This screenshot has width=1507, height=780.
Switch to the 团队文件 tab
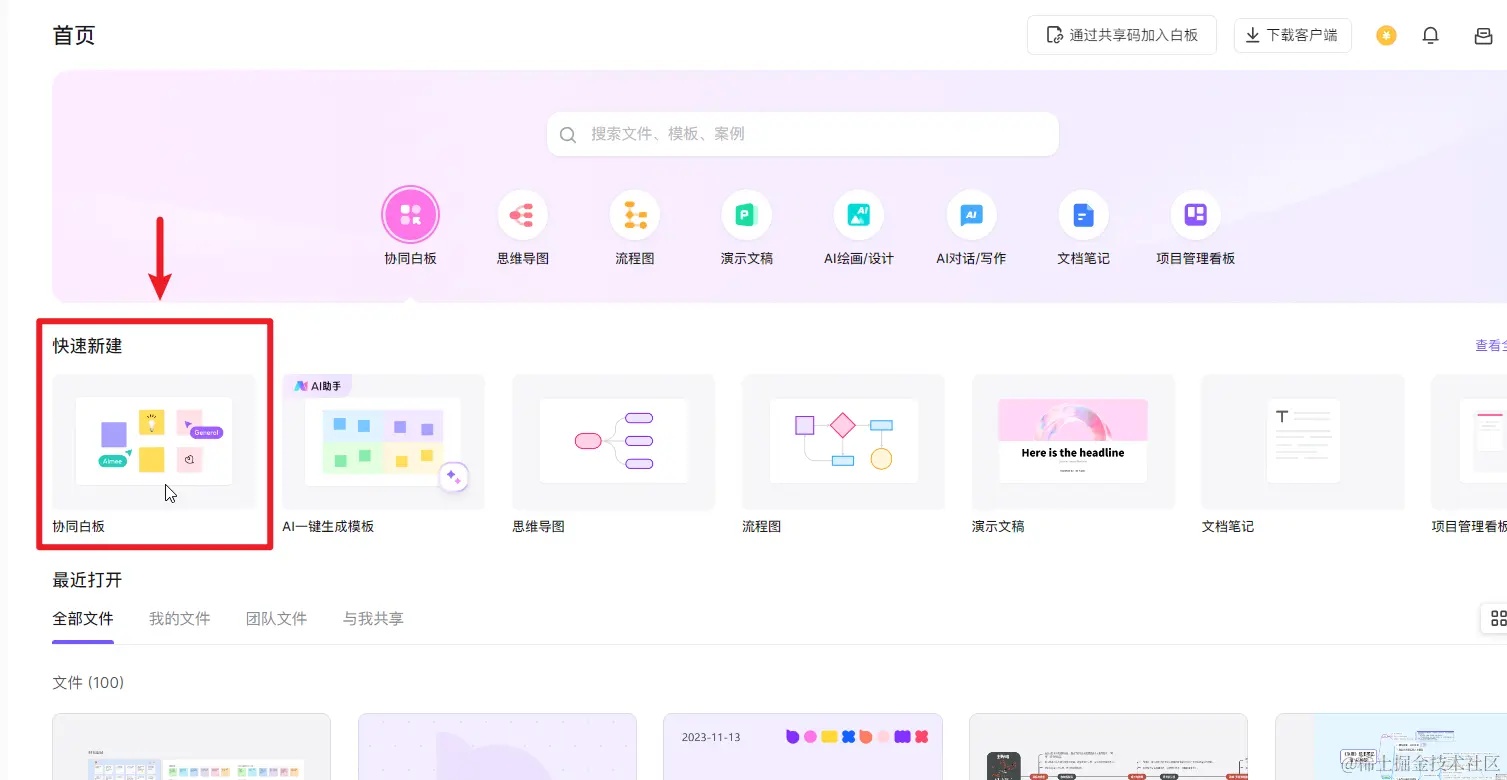click(x=276, y=618)
